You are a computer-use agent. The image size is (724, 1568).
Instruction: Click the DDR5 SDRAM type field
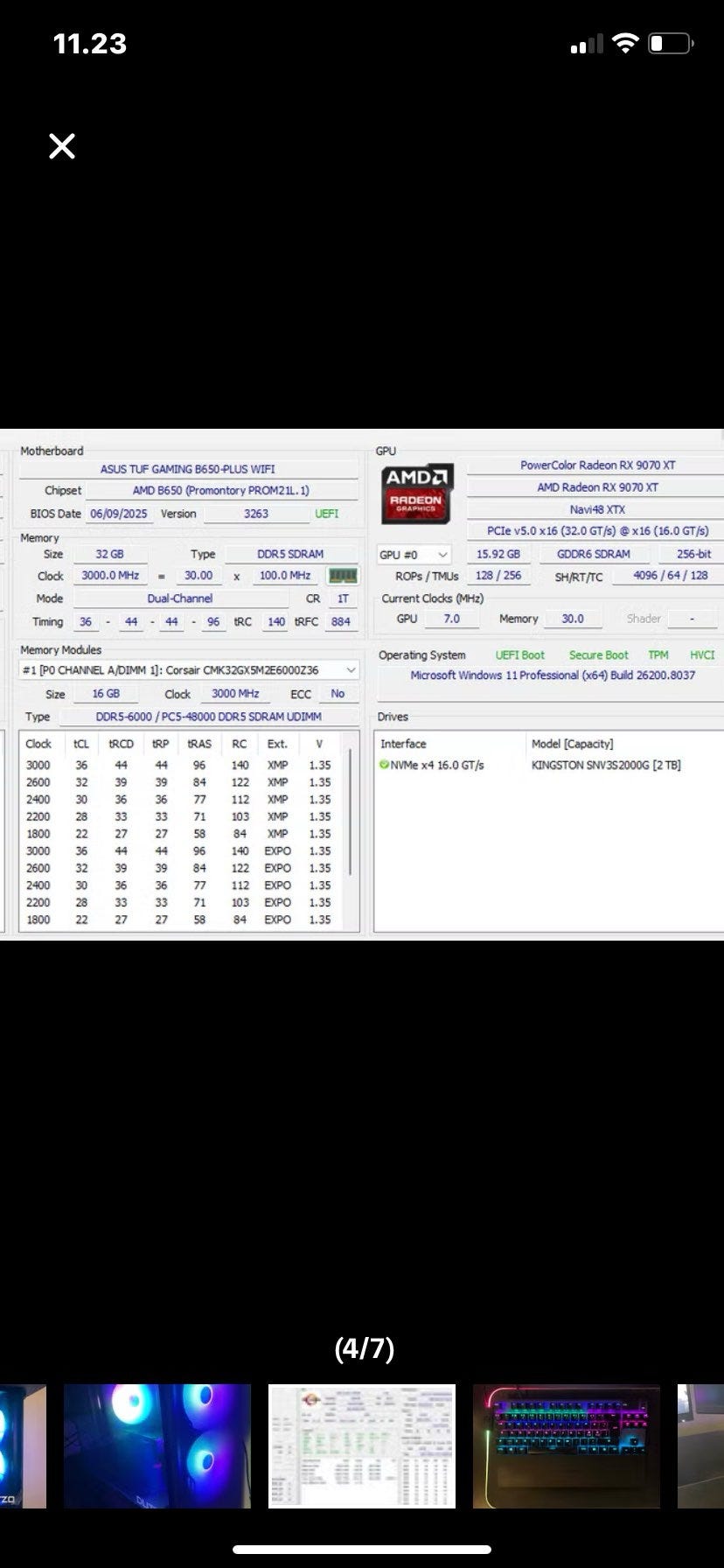coord(290,554)
